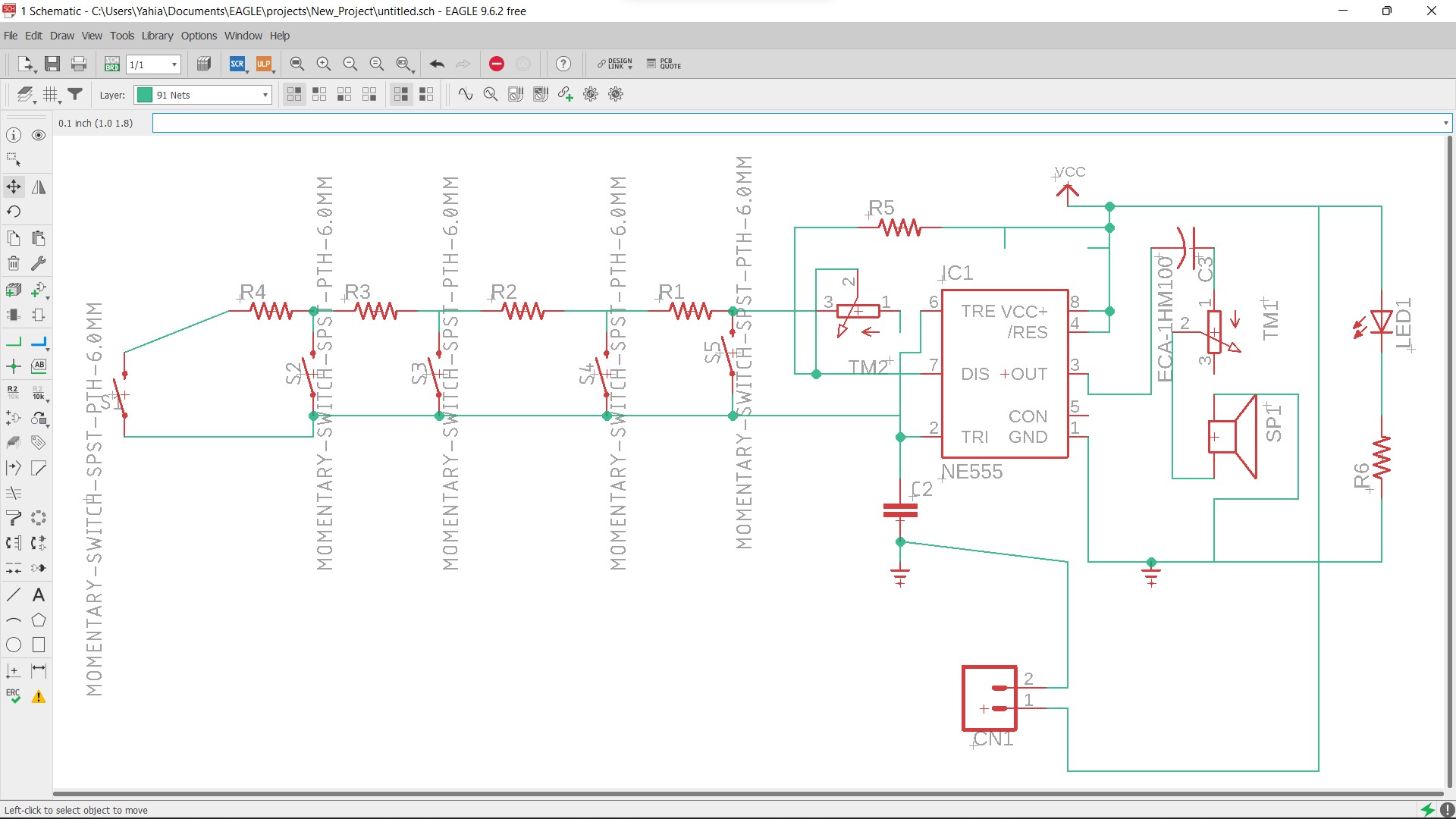The height and width of the screenshot is (819, 1456).
Task: Toggle the selection filter funnel icon
Action: pyautogui.click(x=75, y=95)
